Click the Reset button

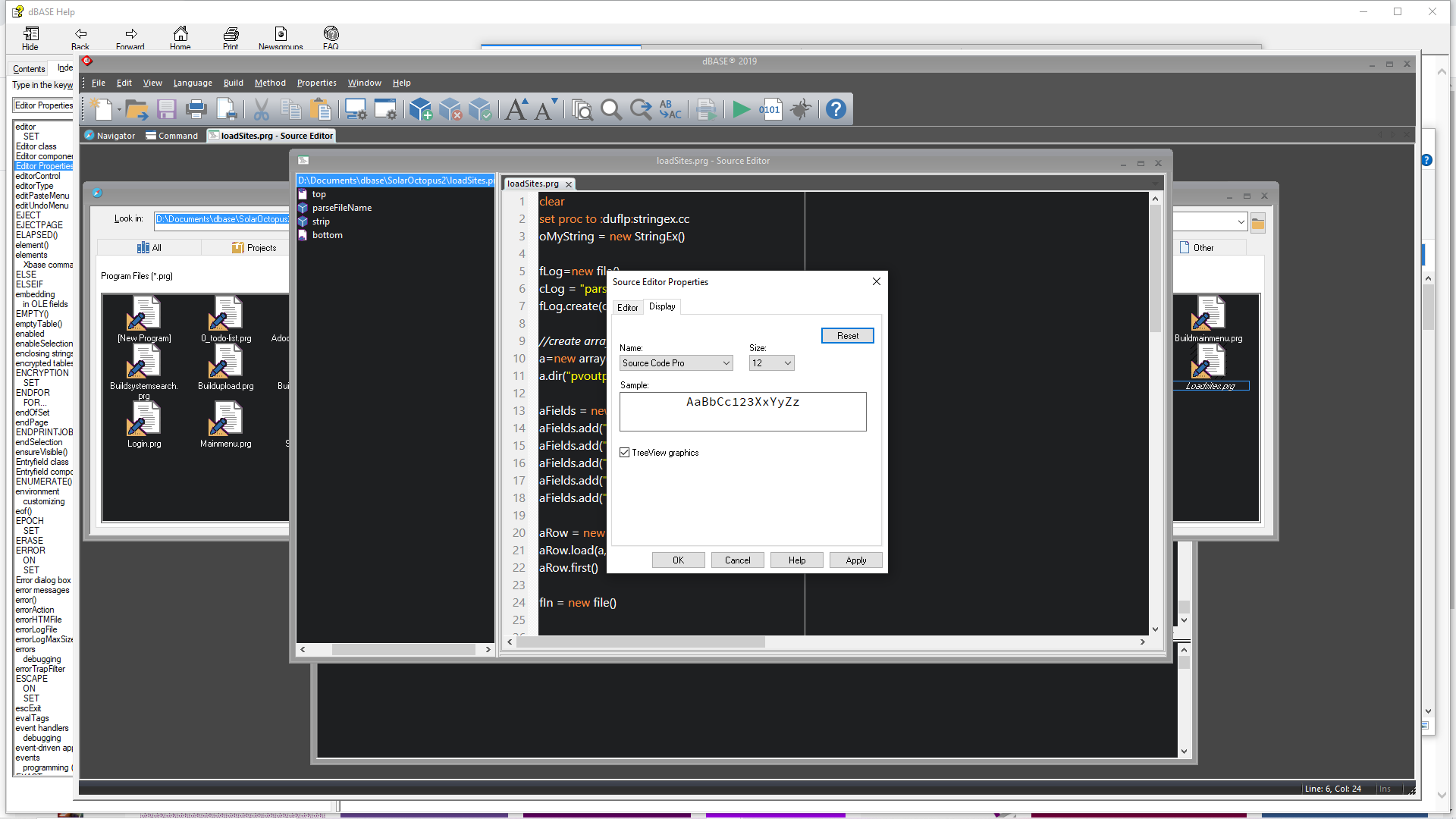click(x=847, y=336)
